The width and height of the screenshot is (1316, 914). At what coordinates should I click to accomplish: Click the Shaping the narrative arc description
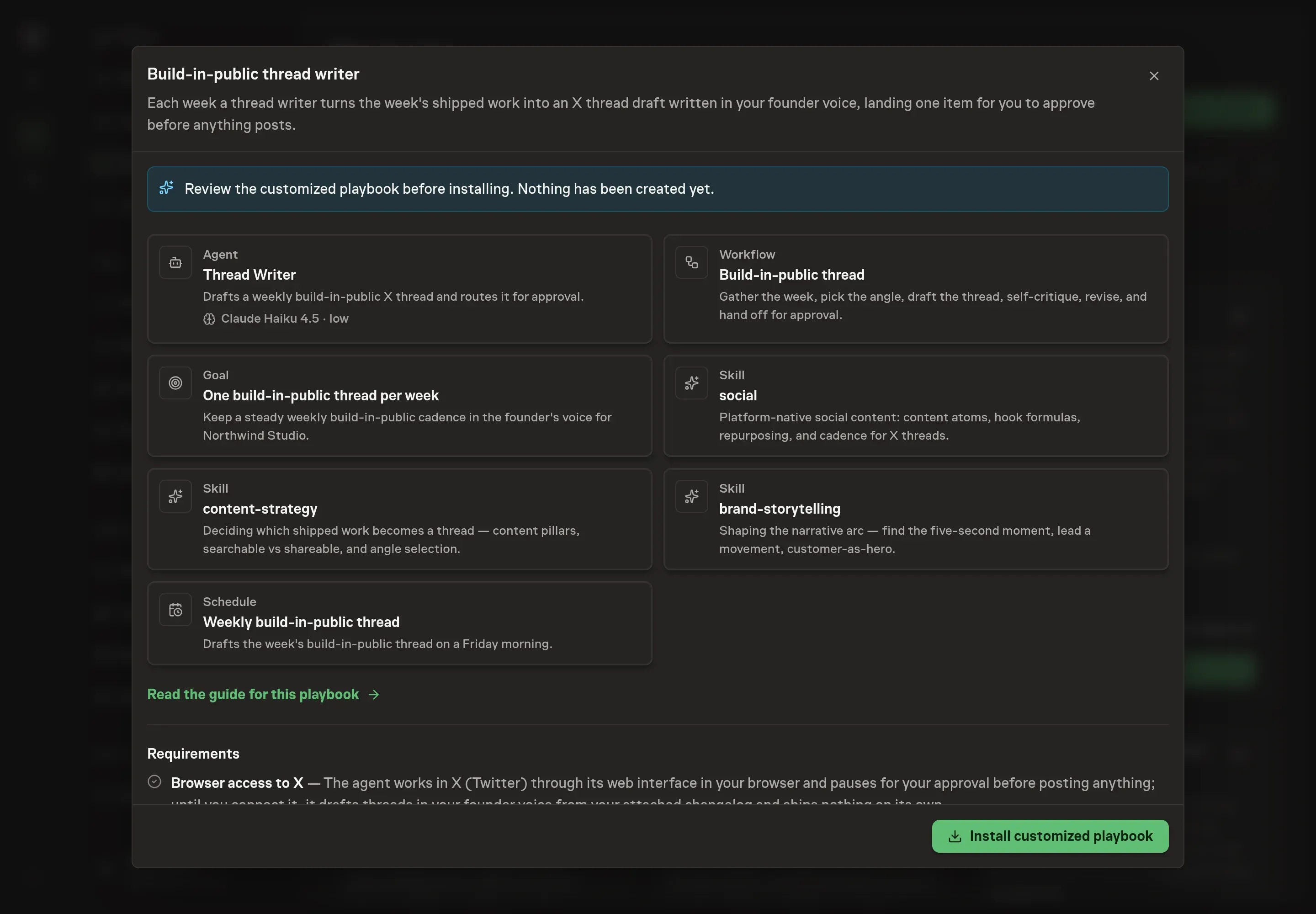pyautogui.click(x=905, y=540)
